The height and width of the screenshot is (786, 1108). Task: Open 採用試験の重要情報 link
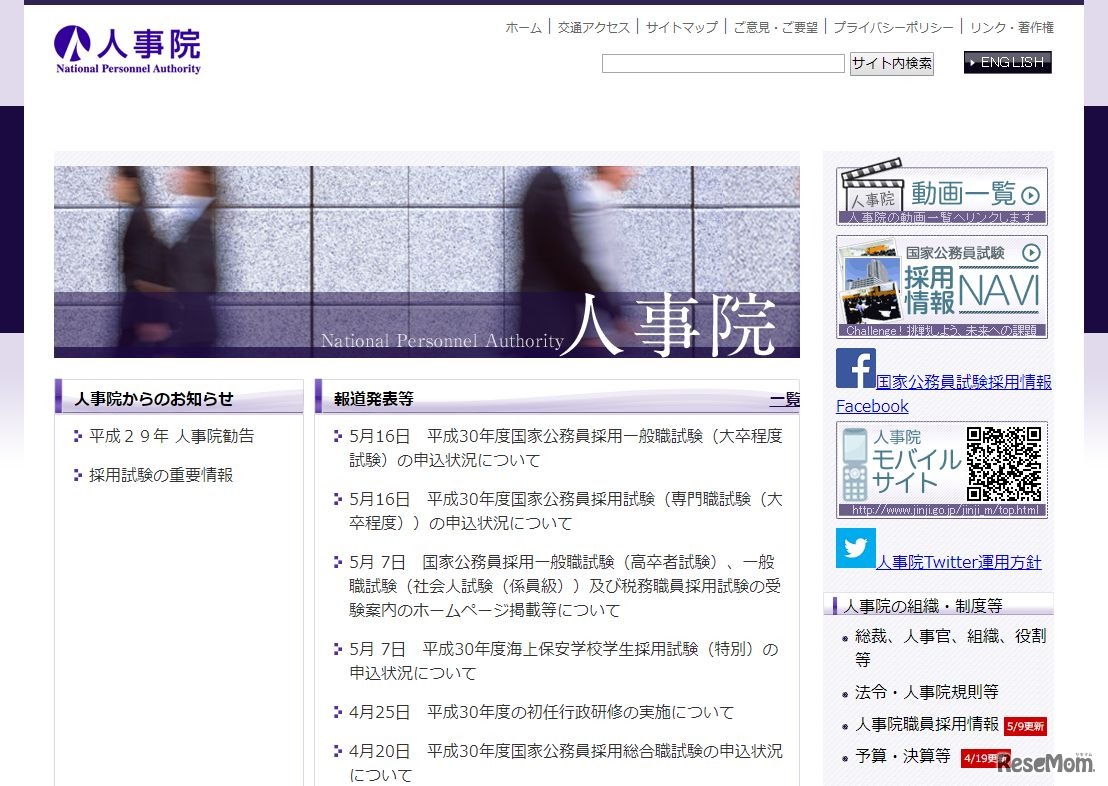[x=161, y=475]
